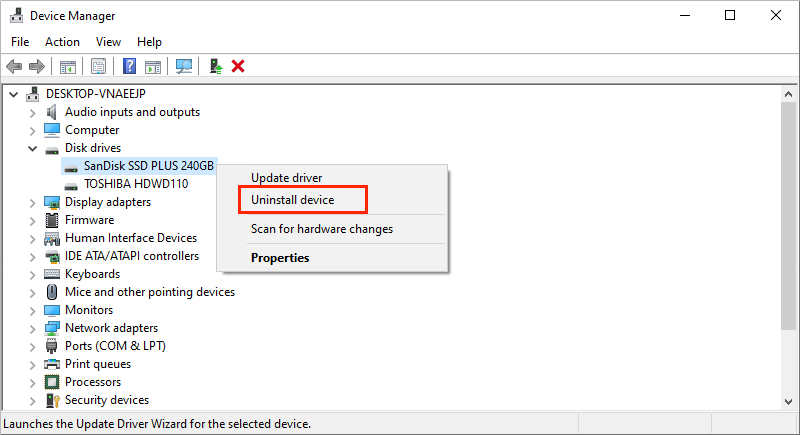The height and width of the screenshot is (435, 800).
Task: Click the scrollbar down arrow in device list
Action: click(788, 401)
